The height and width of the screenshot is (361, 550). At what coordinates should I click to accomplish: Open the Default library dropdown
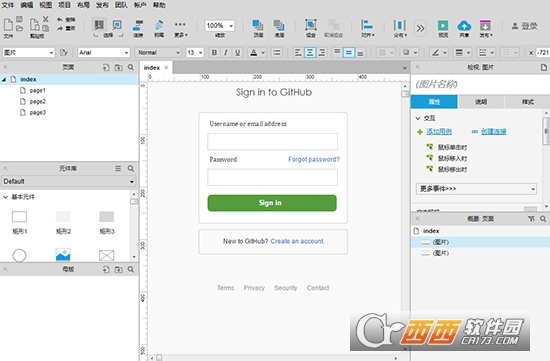(68, 181)
